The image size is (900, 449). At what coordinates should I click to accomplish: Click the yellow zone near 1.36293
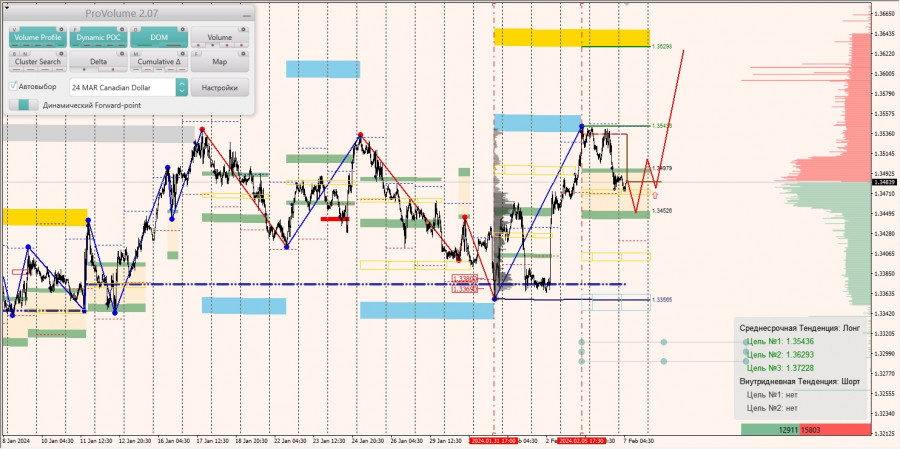click(x=572, y=37)
